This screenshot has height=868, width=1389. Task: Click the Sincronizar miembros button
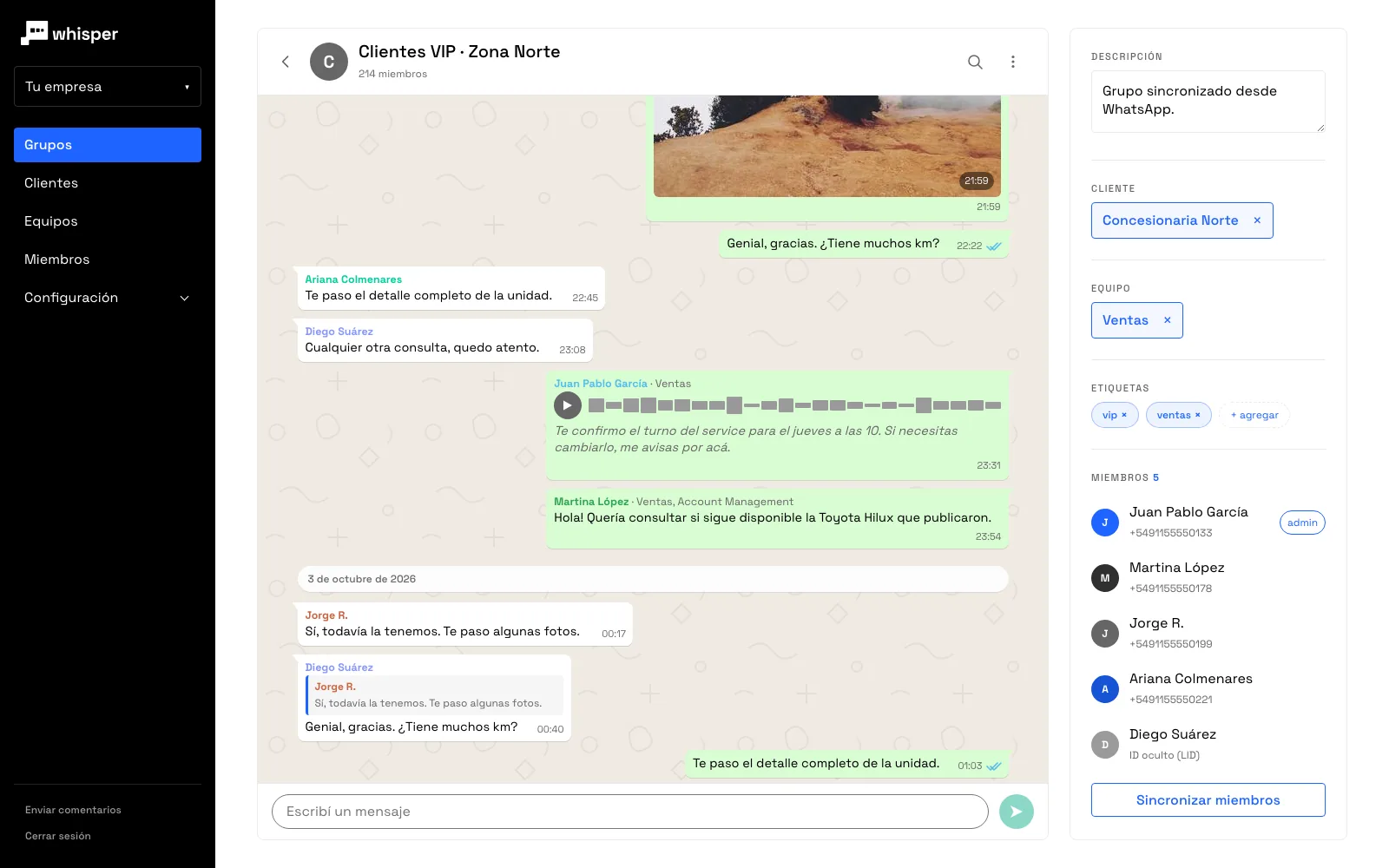(1208, 800)
